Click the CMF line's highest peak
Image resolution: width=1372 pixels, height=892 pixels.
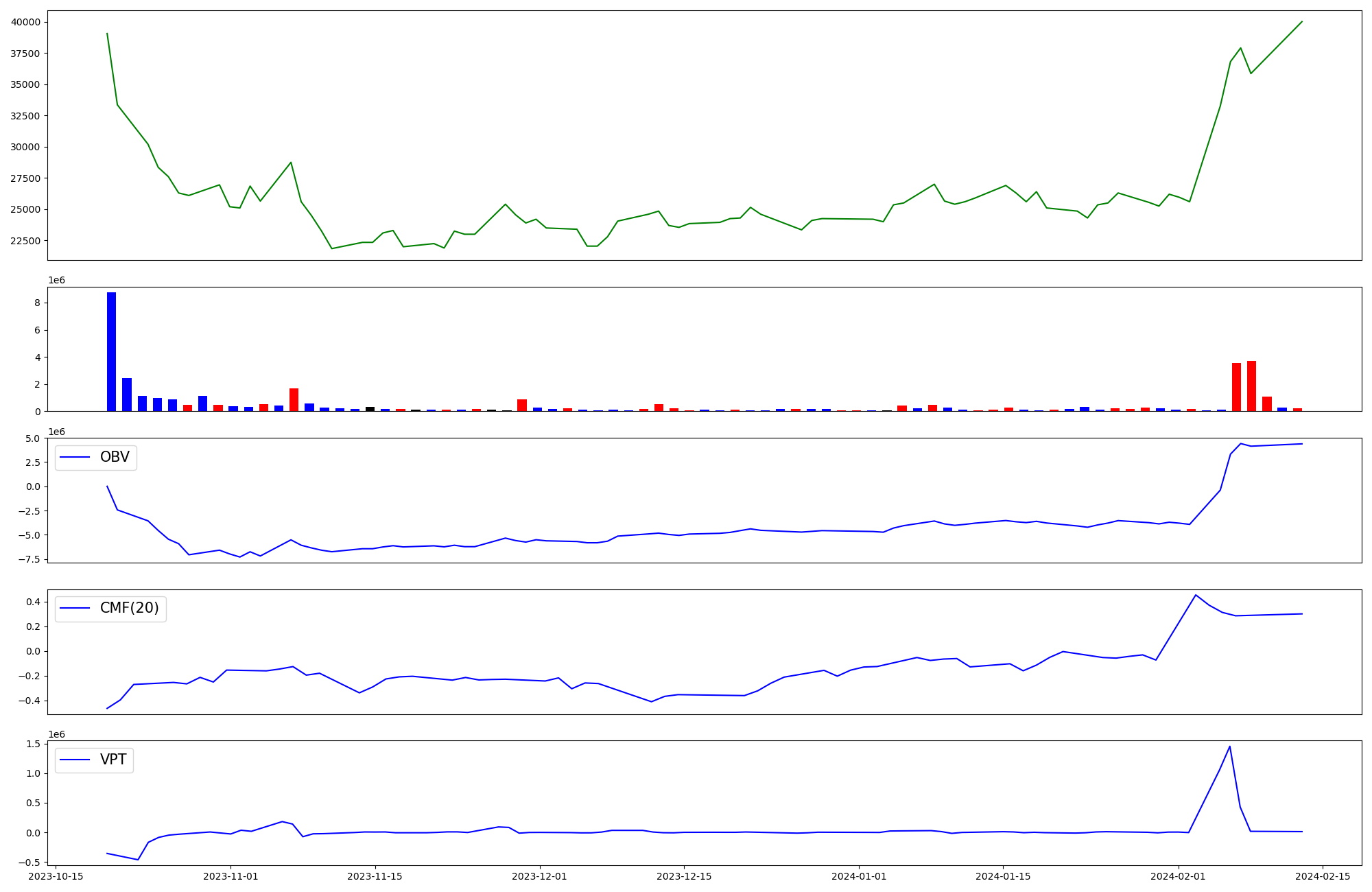coord(1196,595)
